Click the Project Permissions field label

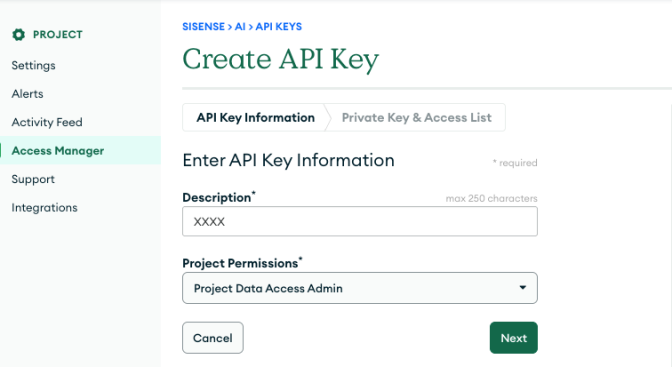pyautogui.click(x=242, y=263)
